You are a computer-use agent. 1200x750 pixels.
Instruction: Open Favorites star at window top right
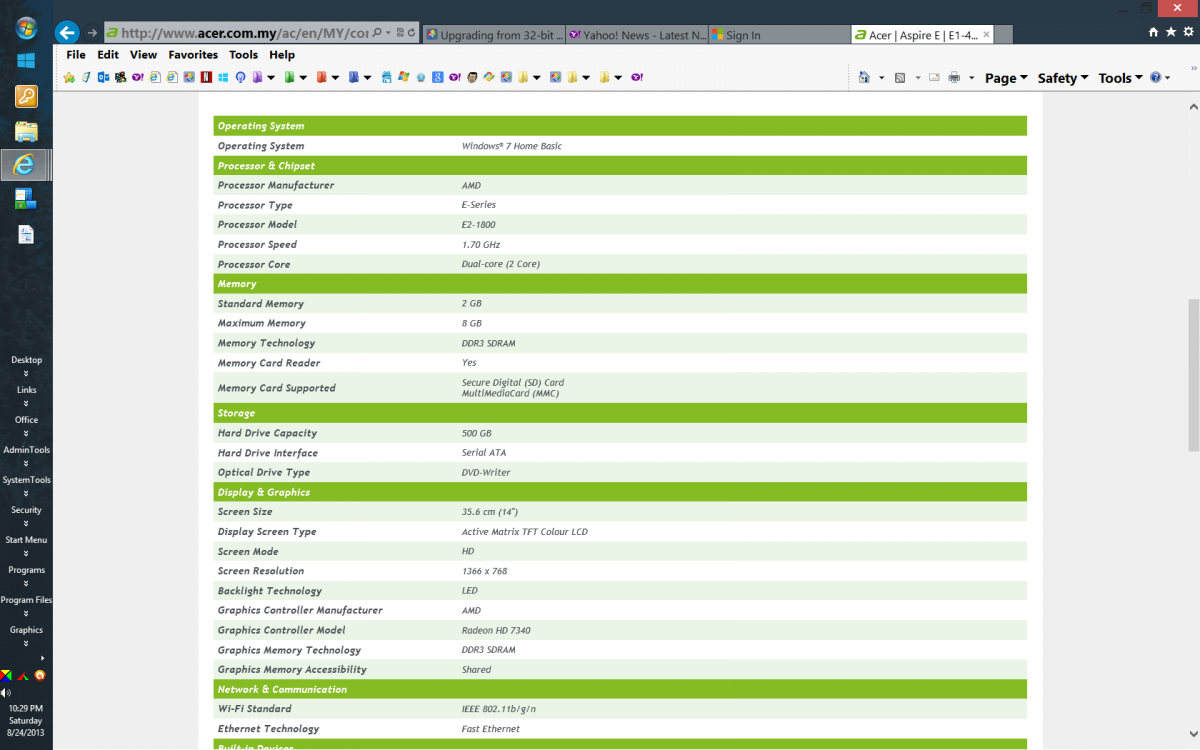1170,33
